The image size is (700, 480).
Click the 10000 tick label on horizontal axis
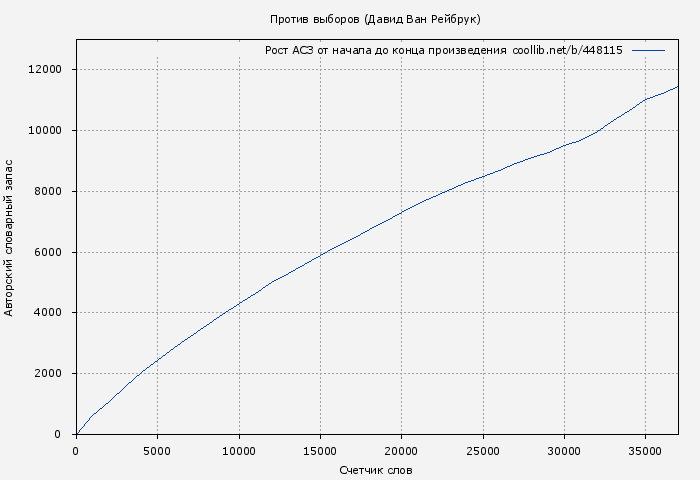[x=238, y=451]
